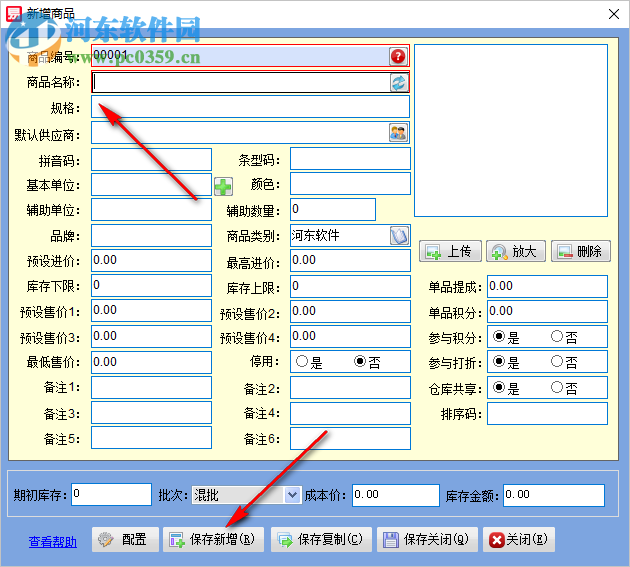Image resolution: width=630 pixels, height=567 pixels.
Task: Click the 配置 button
Action: point(125,540)
